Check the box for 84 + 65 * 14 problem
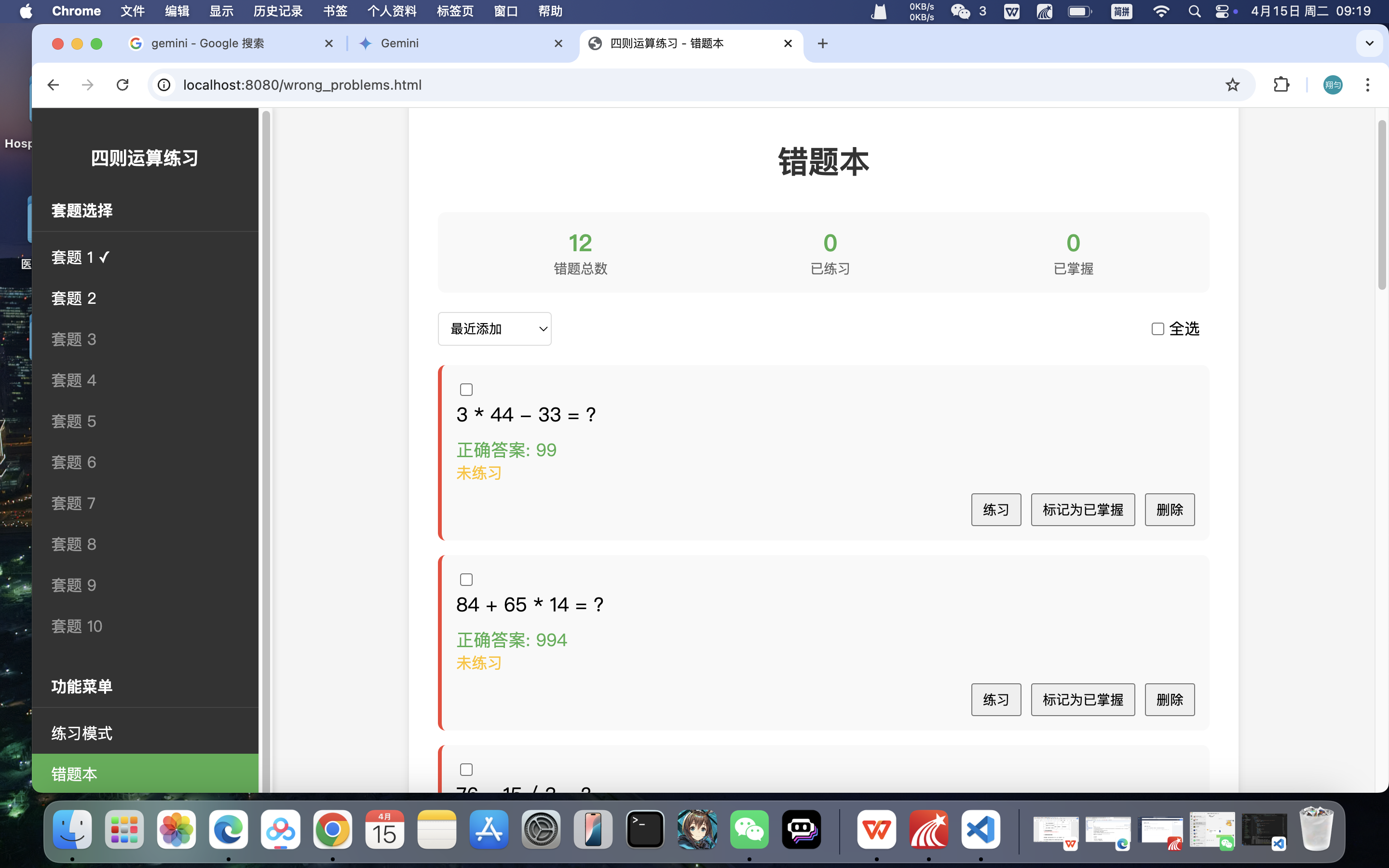1389x868 pixels. (x=466, y=580)
